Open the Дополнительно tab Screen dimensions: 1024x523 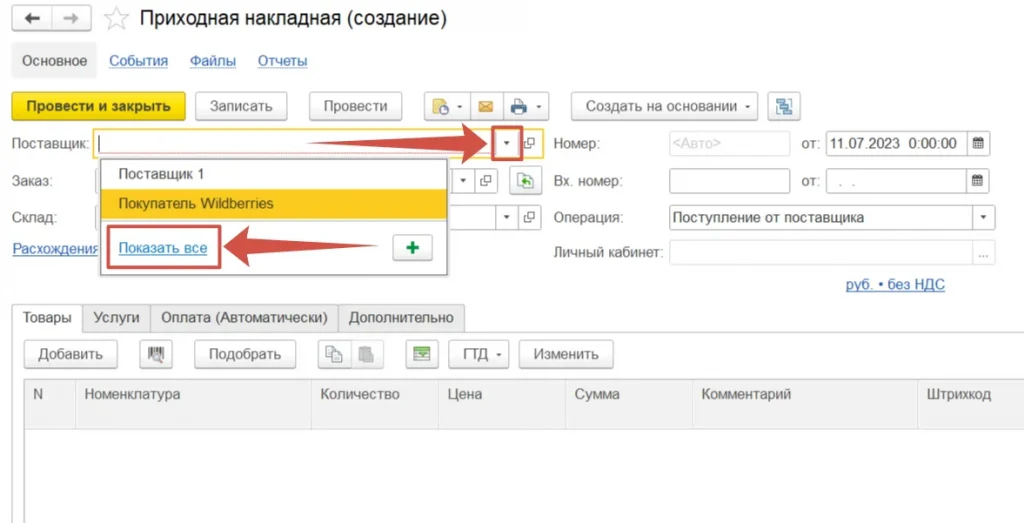pyautogui.click(x=400, y=317)
